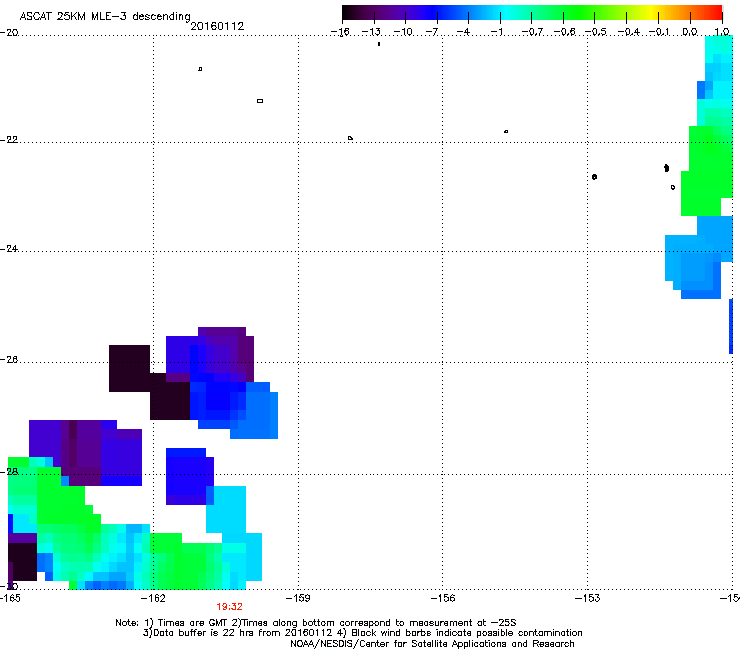Viewport: 740px width, 650px height.
Task: Click the longitude axis label '-153'
Action: pos(588,599)
